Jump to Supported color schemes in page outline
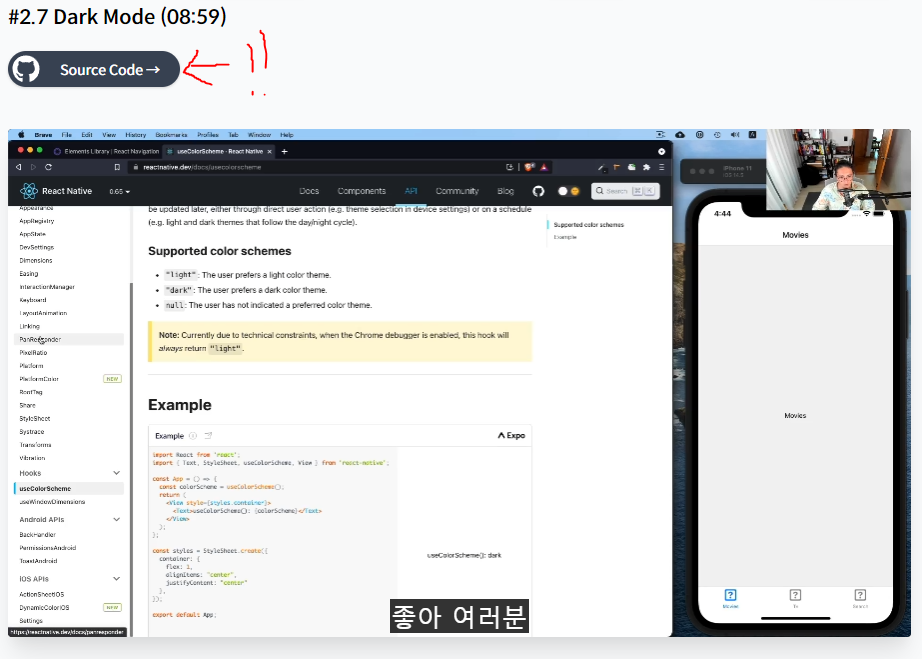 tap(589, 225)
